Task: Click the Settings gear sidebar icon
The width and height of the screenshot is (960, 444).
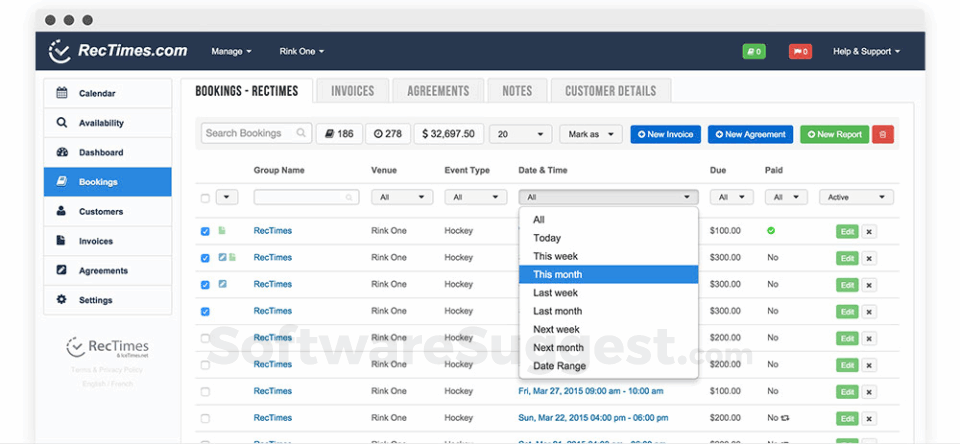Action: 61,299
